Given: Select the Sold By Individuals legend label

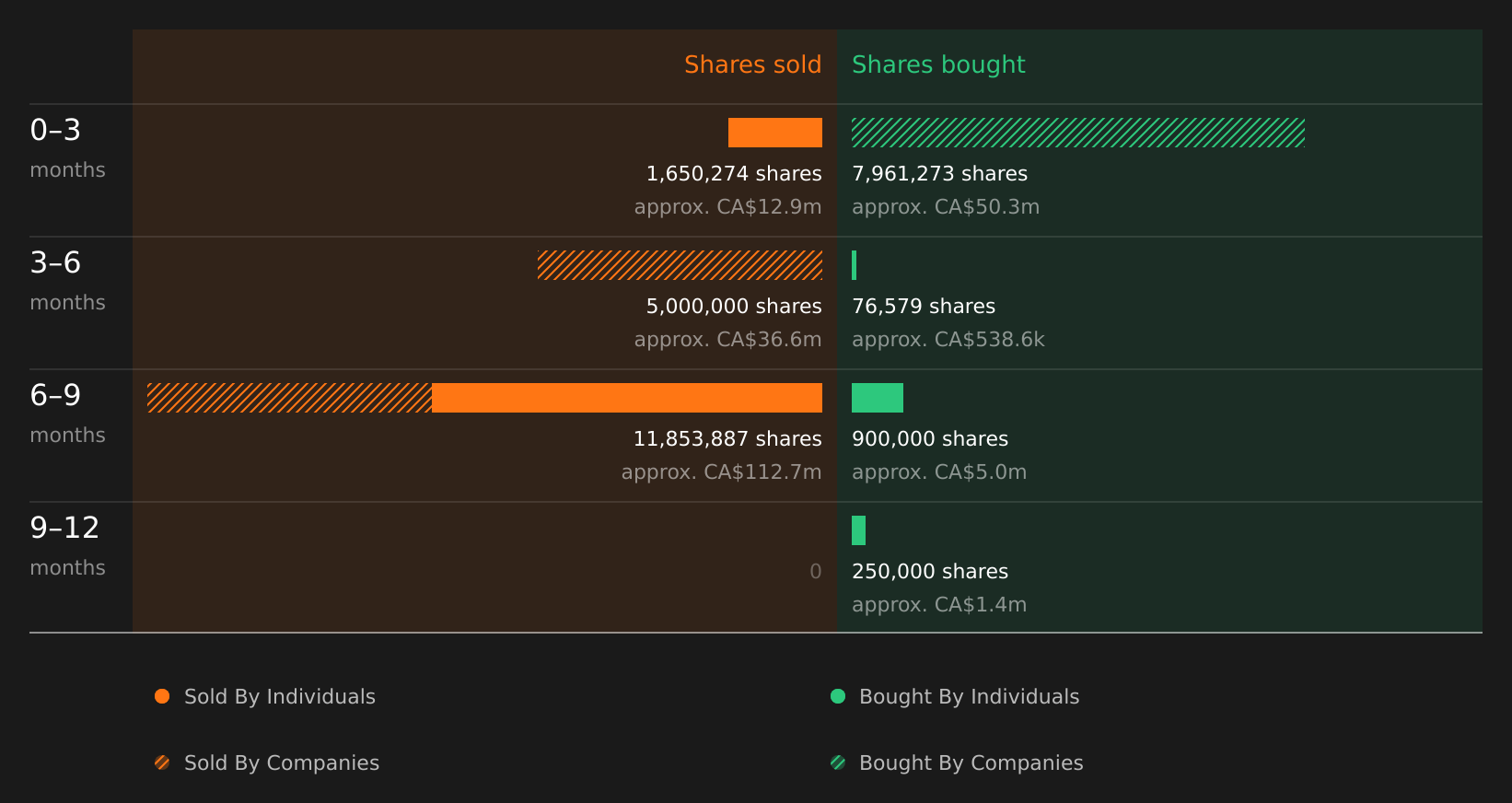Looking at the screenshot, I should [x=280, y=697].
